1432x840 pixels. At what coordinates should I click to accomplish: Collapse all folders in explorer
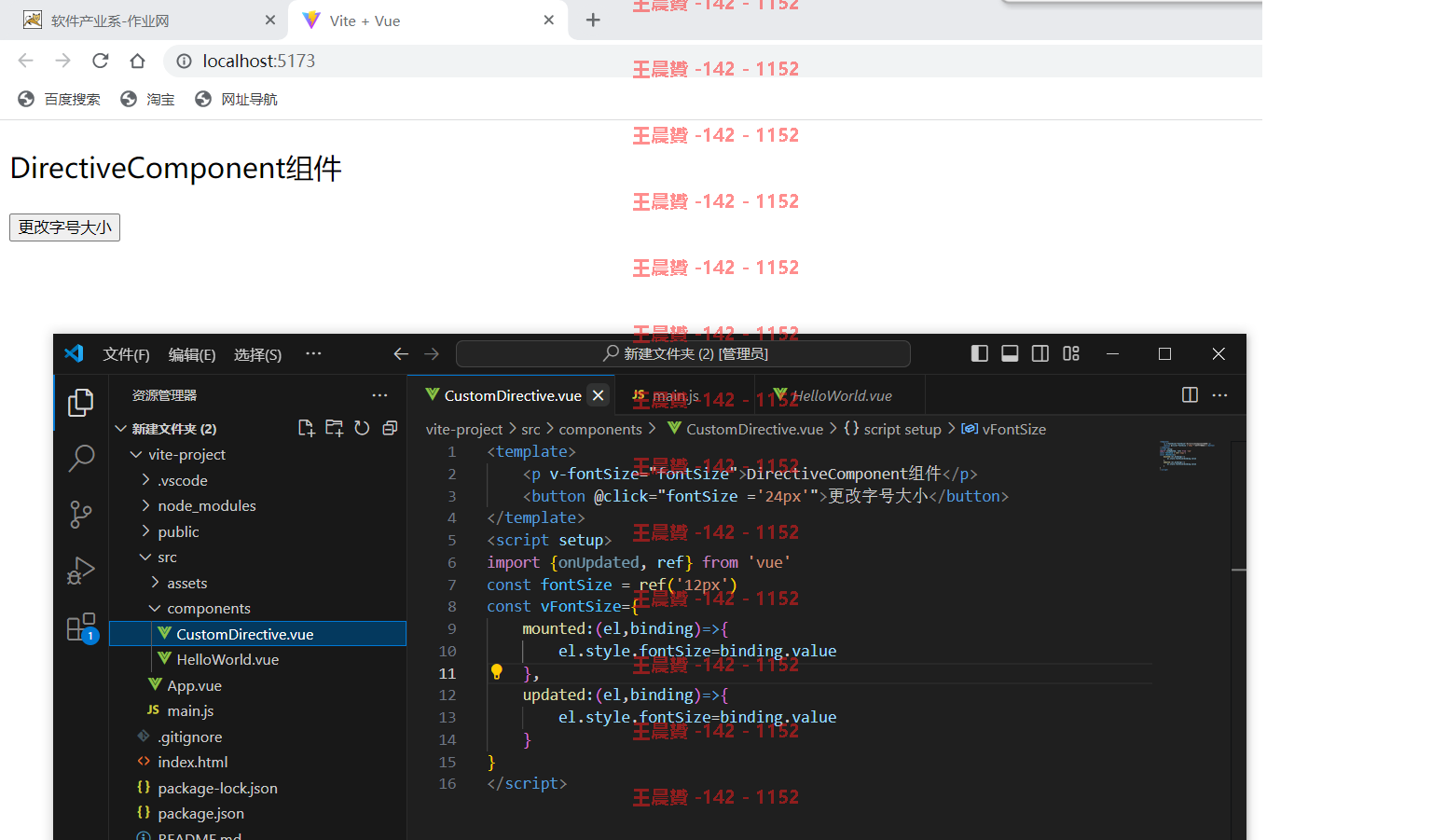[390, 428]
